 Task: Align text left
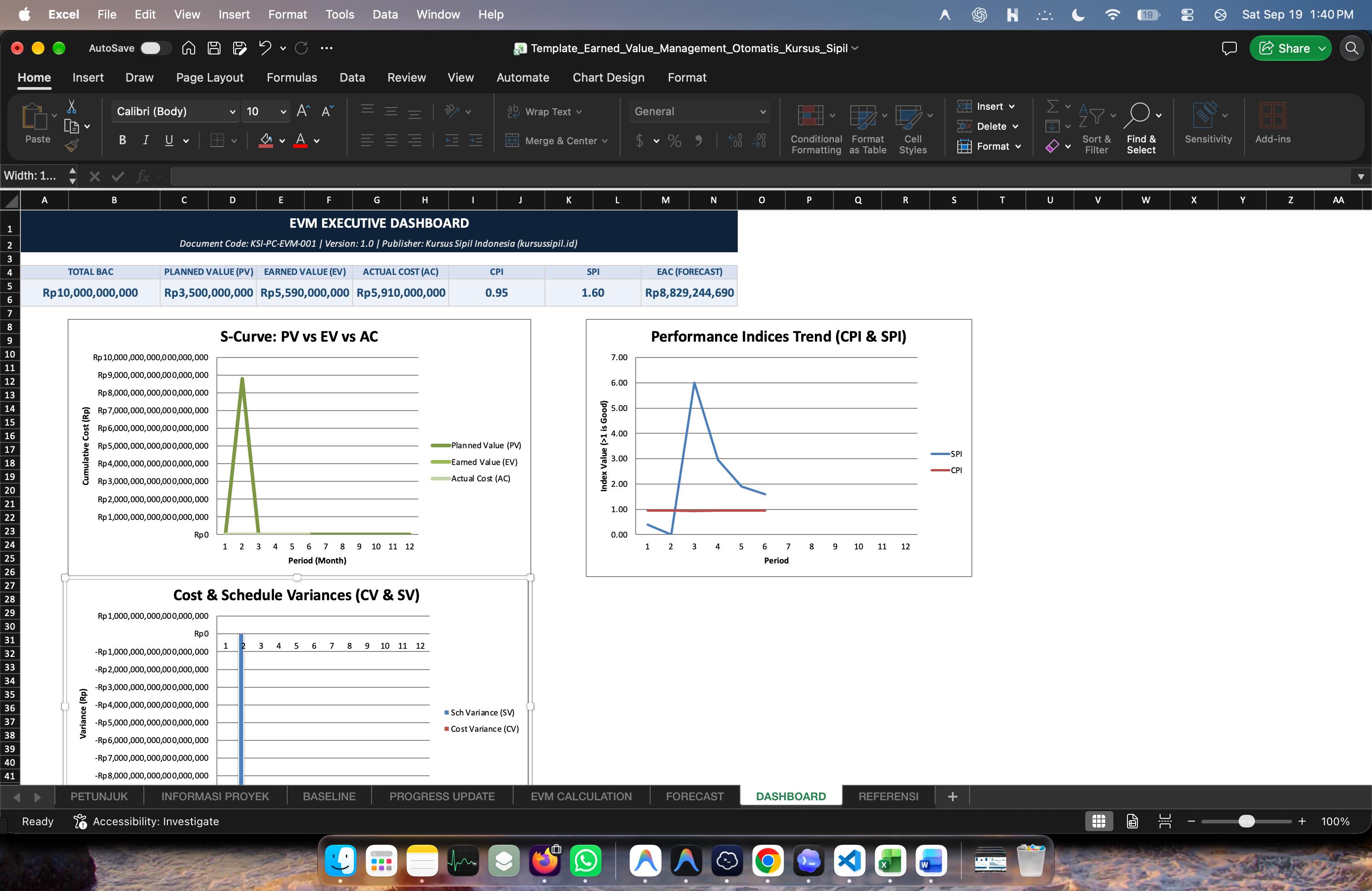tap(367, 140)
